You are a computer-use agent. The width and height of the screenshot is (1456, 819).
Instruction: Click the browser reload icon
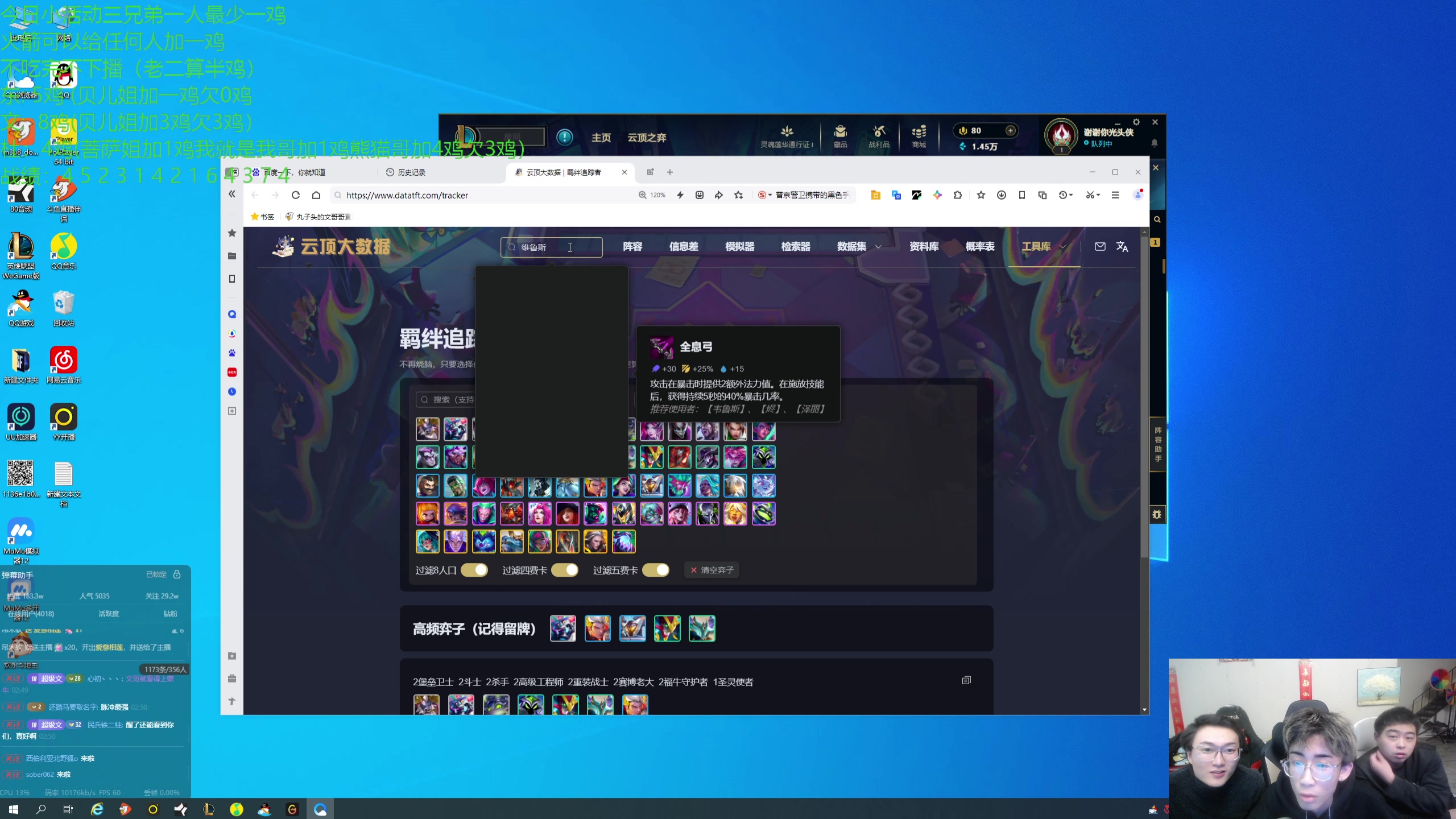pyautogui.click(x=296, y=195)
